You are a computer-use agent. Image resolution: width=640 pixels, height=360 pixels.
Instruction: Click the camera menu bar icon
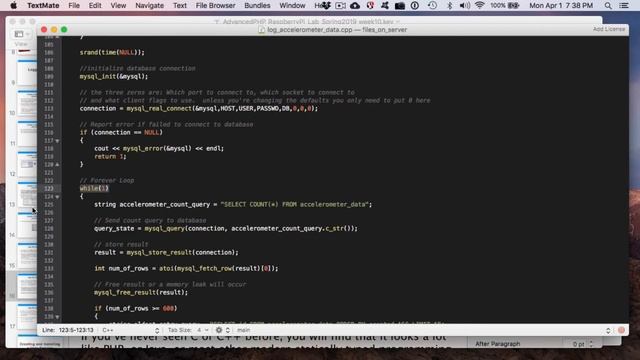[x=400, y=6]
